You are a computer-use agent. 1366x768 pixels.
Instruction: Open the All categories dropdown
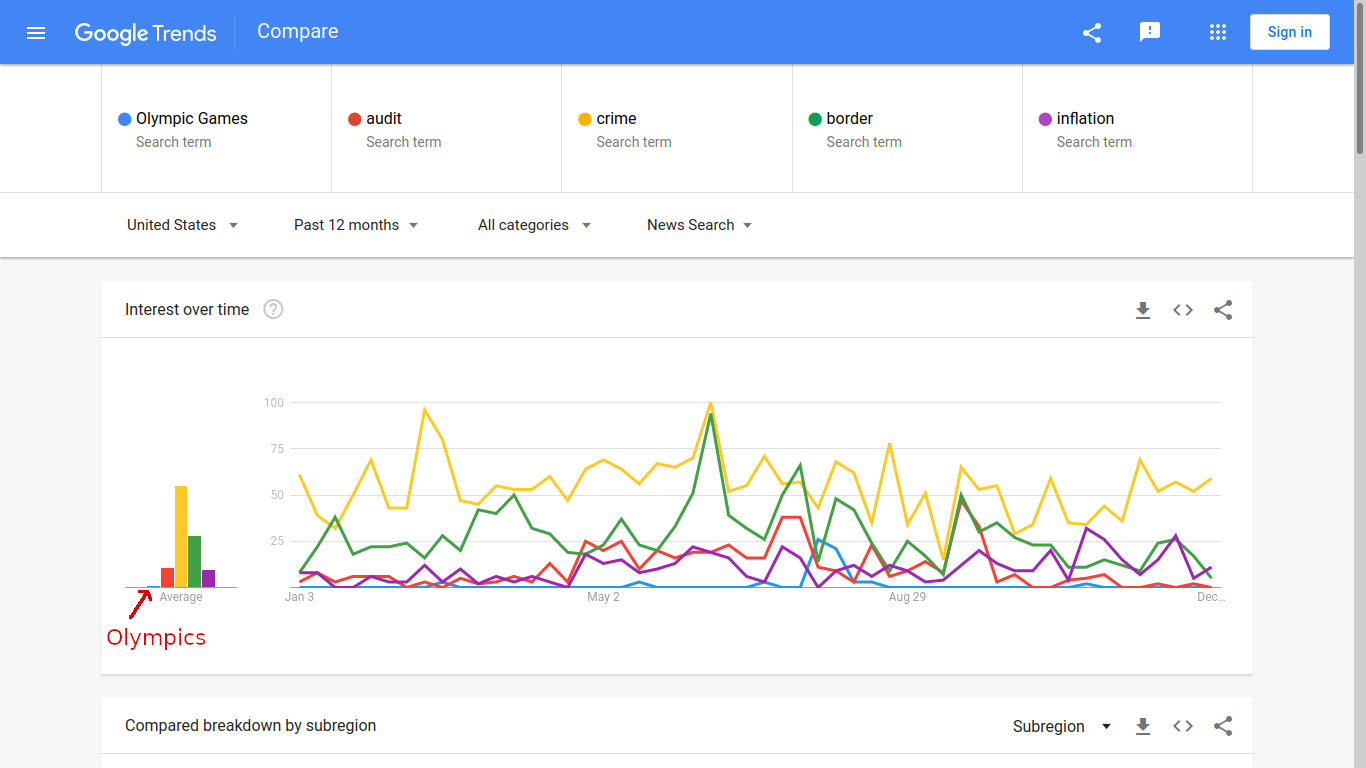(x=534, y=225)
